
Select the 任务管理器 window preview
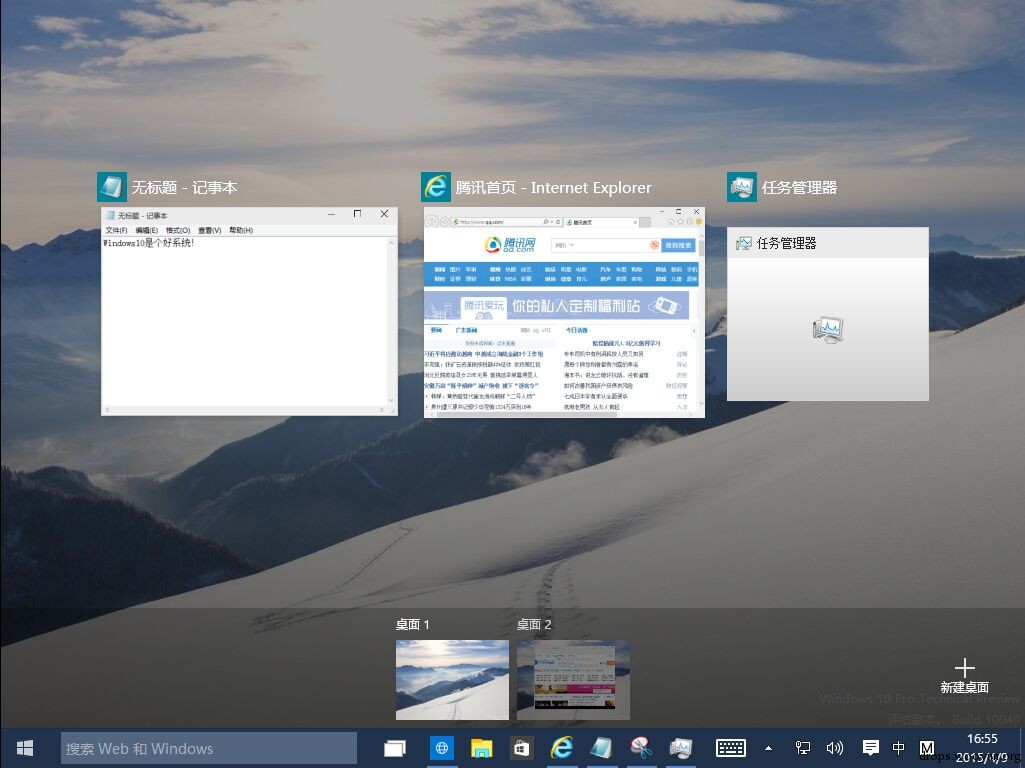click(x=828, y=314)
